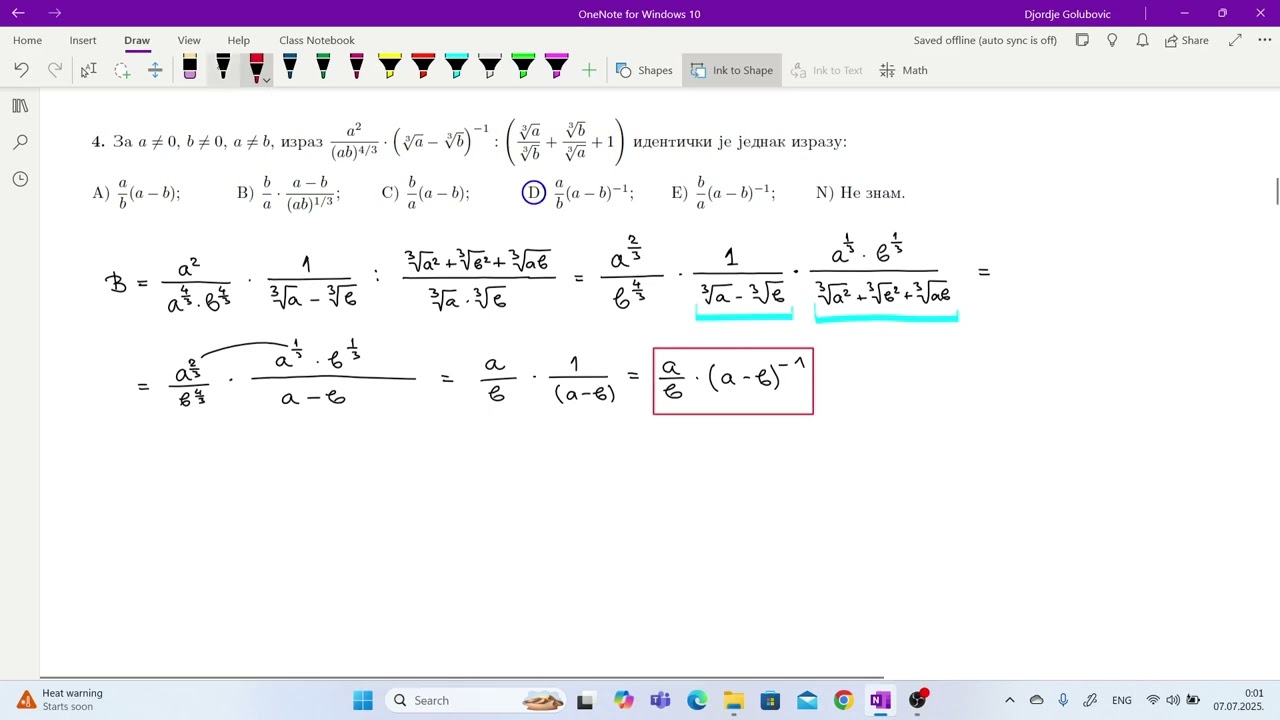Pick the Eraser tool
The width and height of the screenshot is (1280, 720).
190,68
